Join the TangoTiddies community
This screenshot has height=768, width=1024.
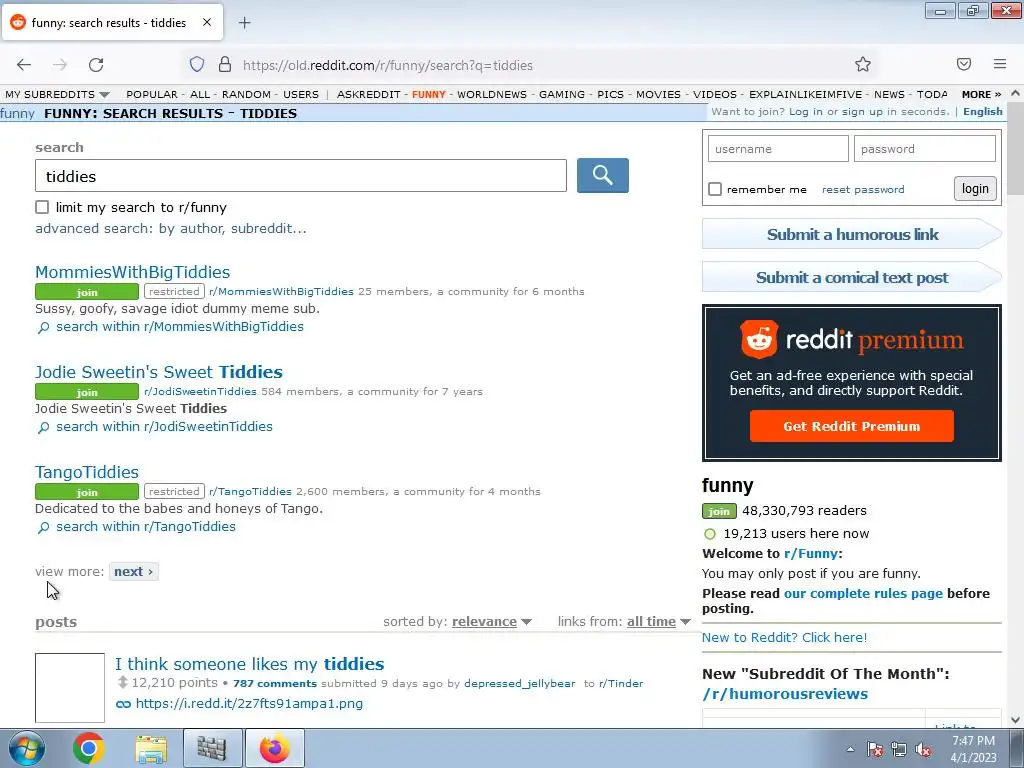click(87, 492)
